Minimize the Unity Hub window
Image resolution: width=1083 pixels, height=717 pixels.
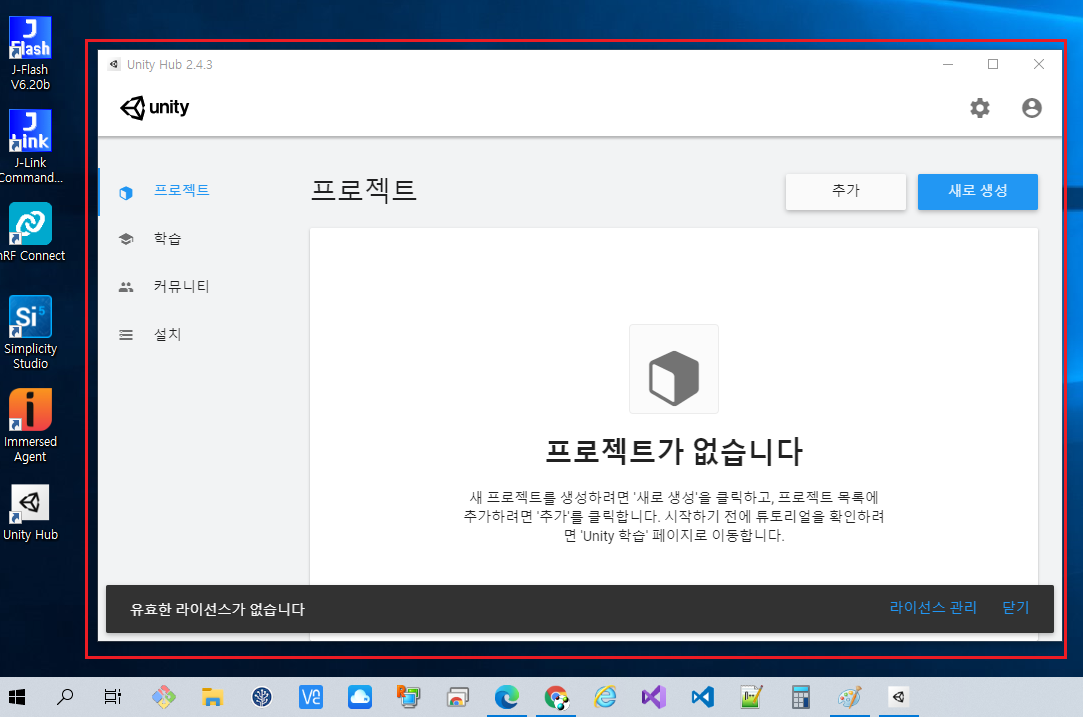[x=948, y=64]
